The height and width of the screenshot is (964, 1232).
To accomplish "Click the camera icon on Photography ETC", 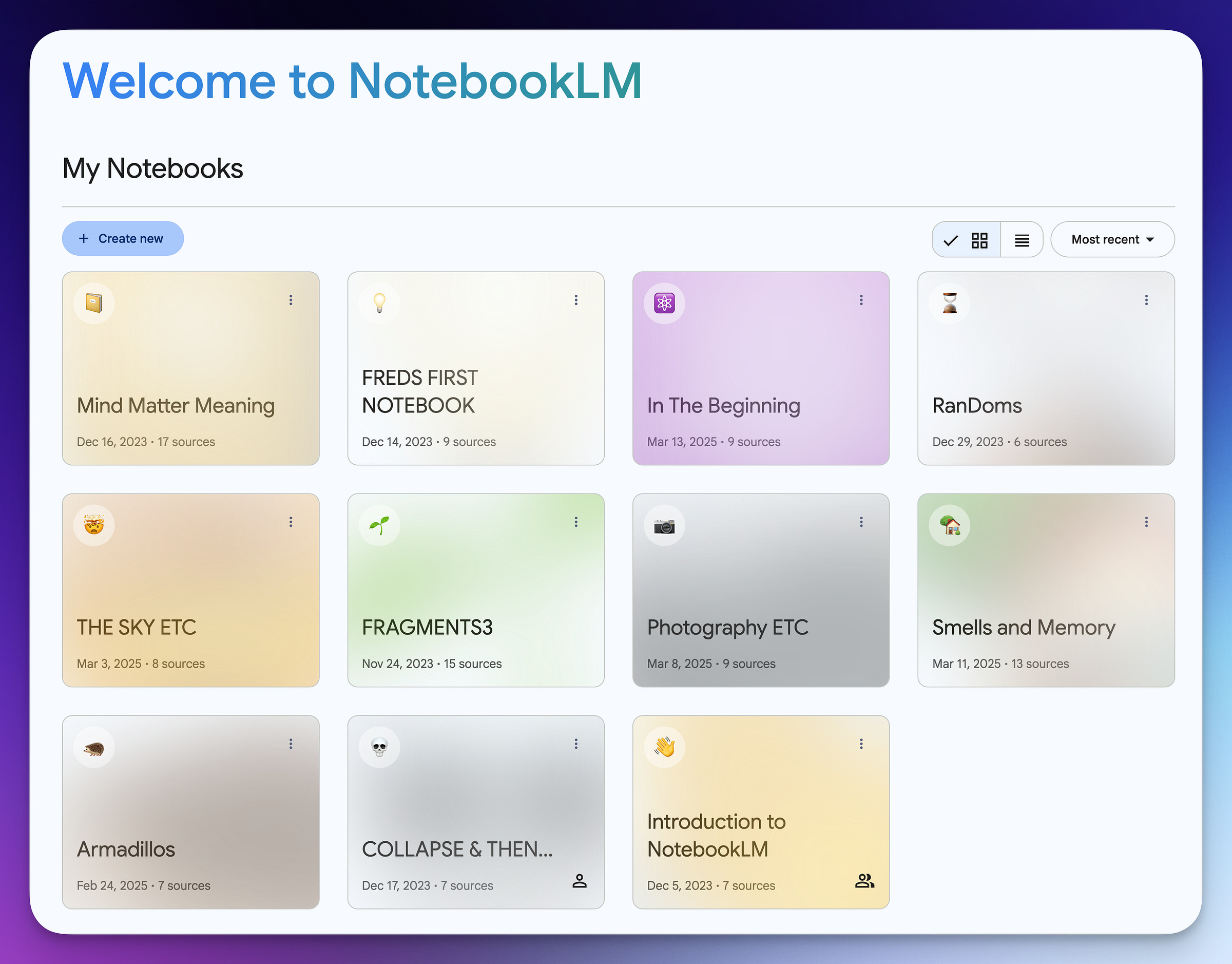I will pos(665,525).
